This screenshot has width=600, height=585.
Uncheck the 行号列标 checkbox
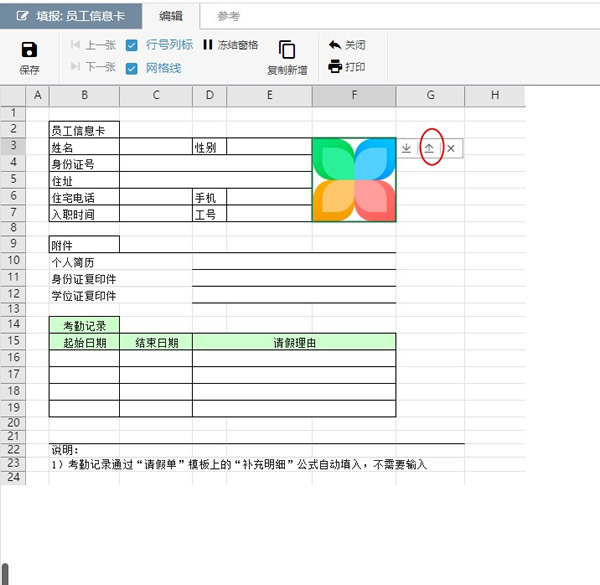coord(133,45)
